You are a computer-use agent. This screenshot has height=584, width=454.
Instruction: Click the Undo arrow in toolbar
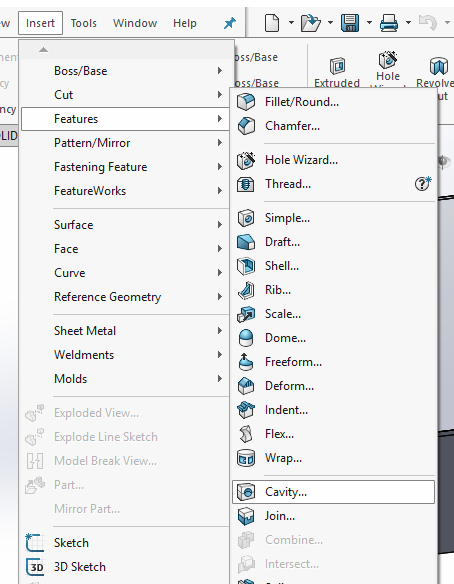[428, 23]
